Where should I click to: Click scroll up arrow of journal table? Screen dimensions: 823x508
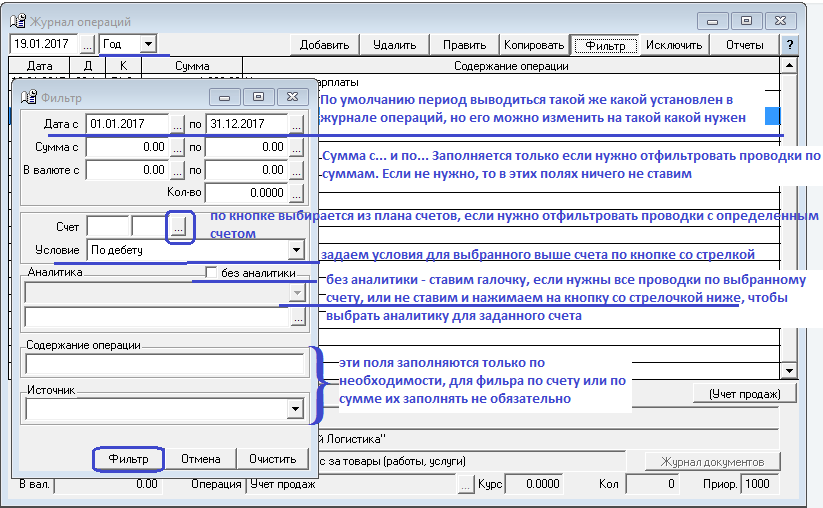[x=789, y=66]
